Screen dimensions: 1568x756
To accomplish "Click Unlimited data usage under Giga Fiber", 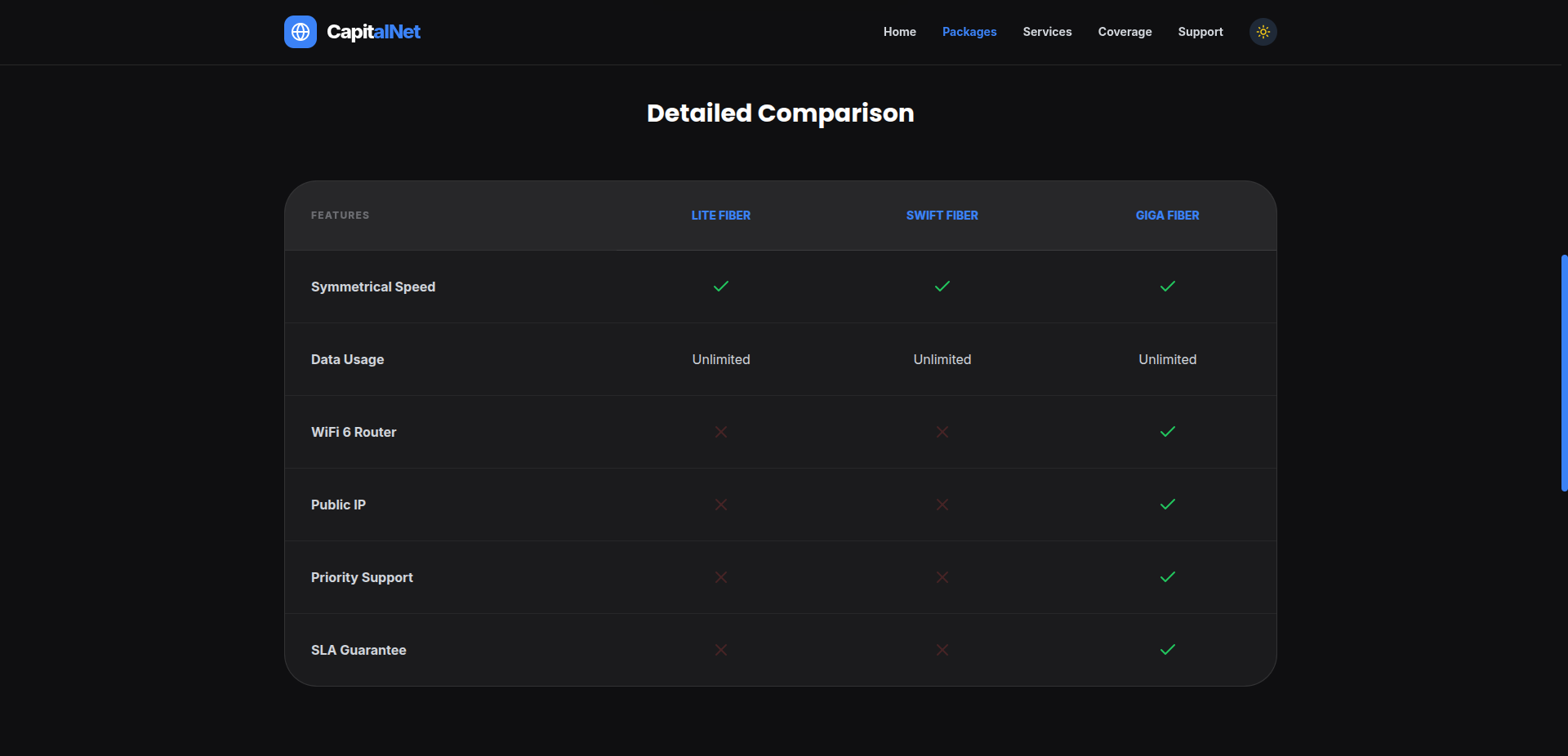I will click(1168, 359).
